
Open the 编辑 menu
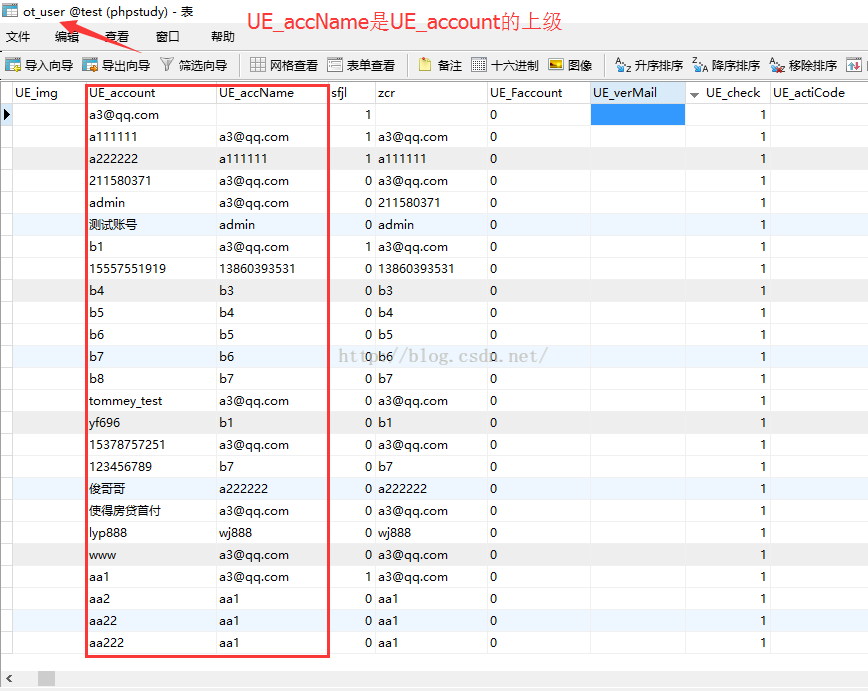[67, 37]
